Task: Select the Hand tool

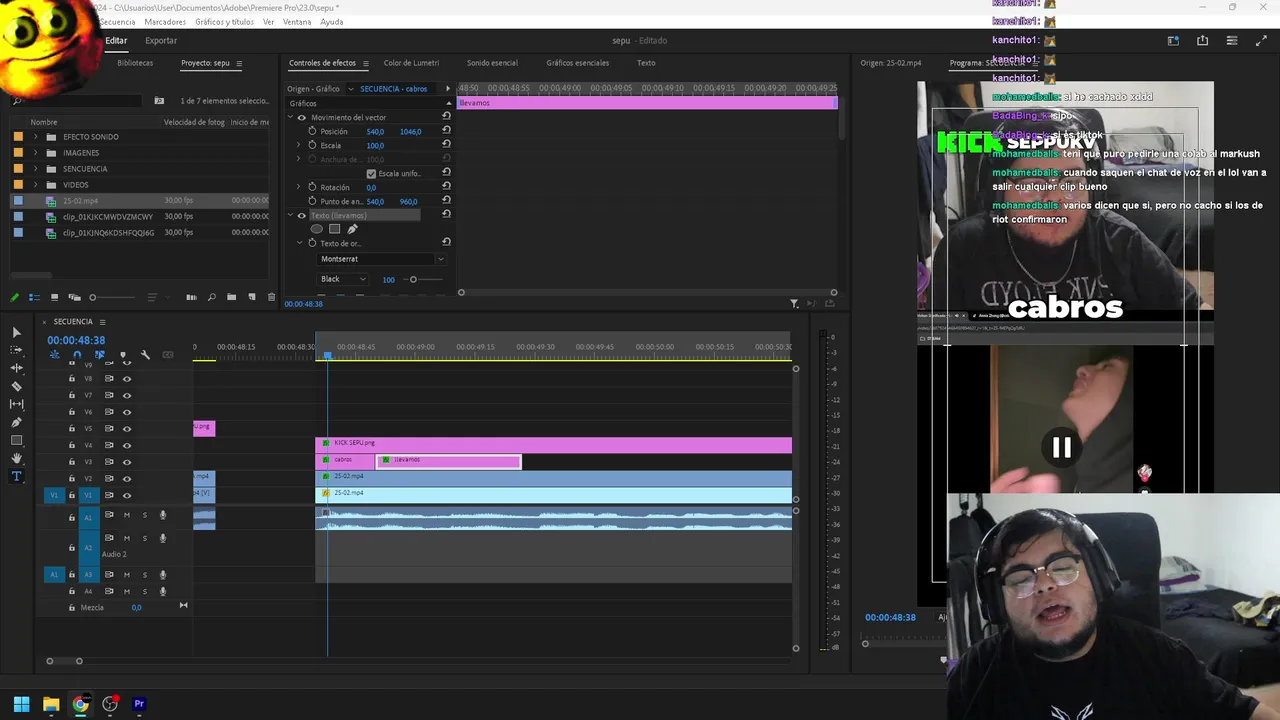Action: (16, 458)
